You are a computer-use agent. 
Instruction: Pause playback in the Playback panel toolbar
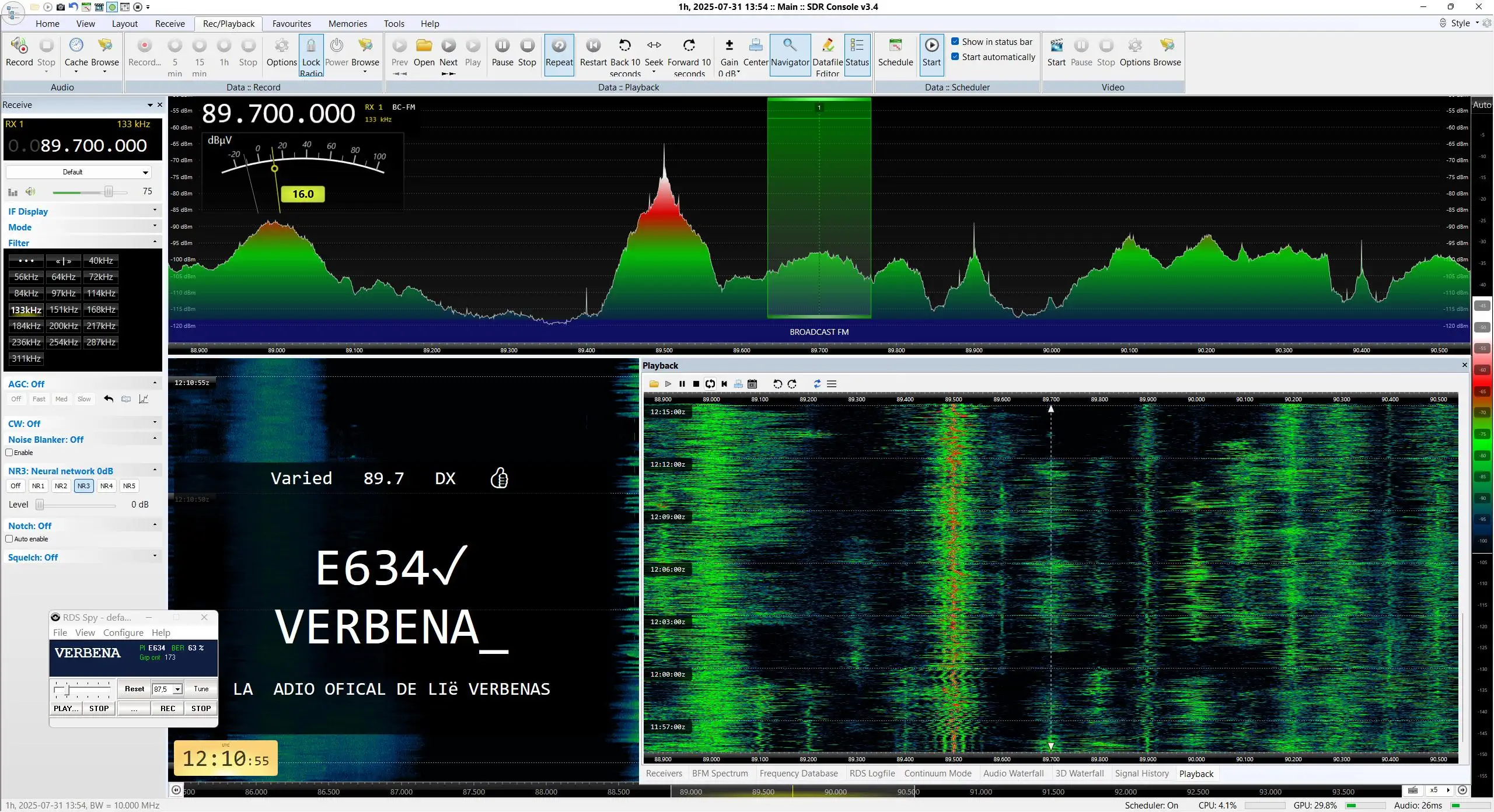[682, 384]
